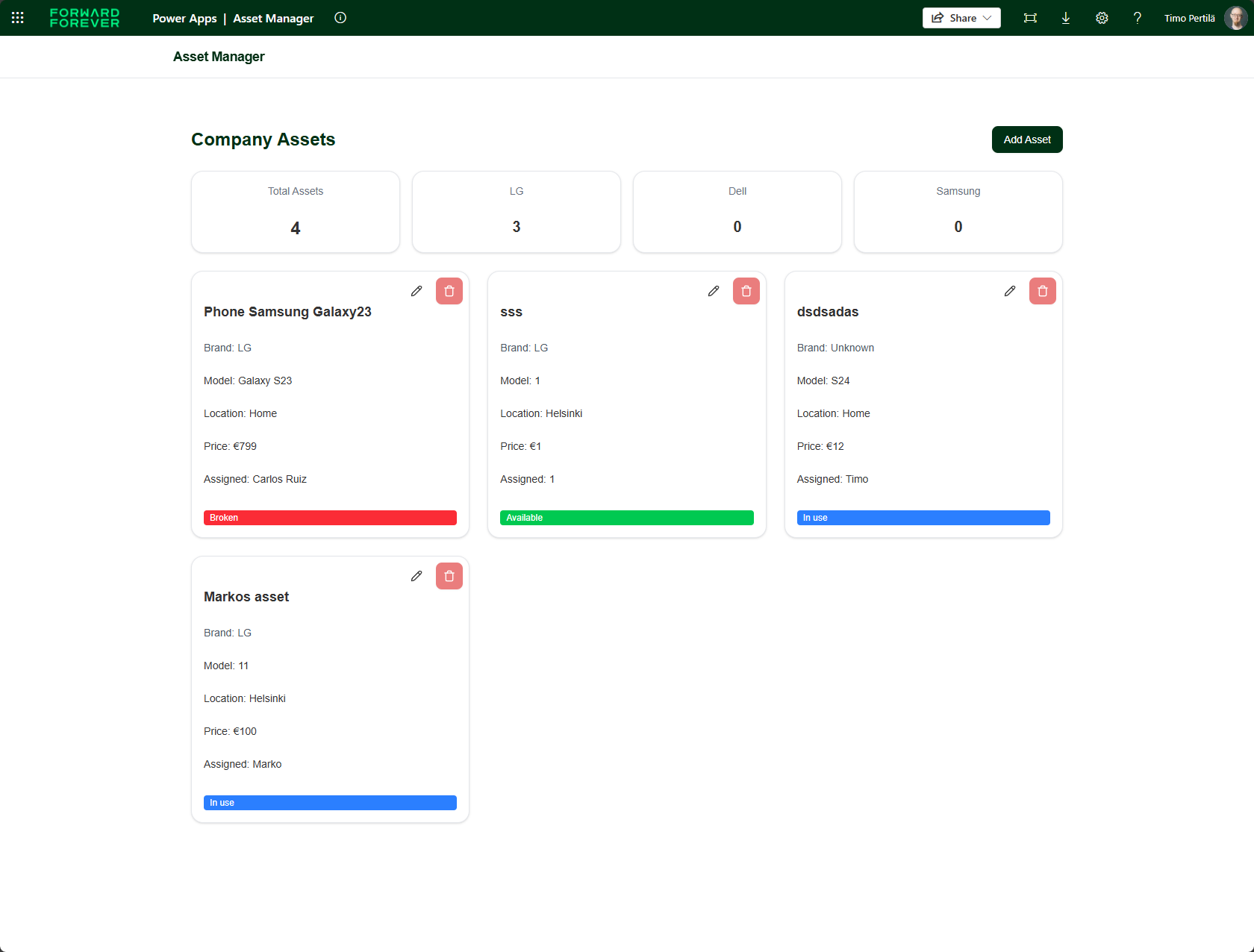Open the help question mark
The image size is (1254, 952).
(x=1137, y=18)
